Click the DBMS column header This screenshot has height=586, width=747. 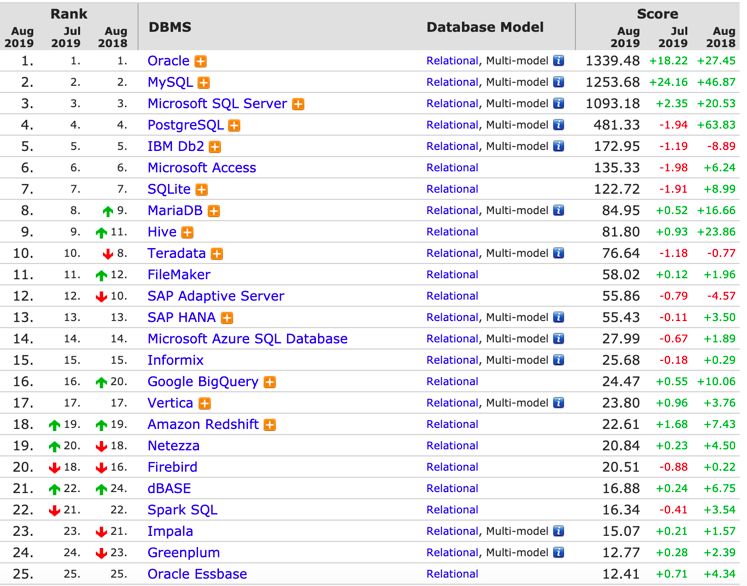[169, 27]
